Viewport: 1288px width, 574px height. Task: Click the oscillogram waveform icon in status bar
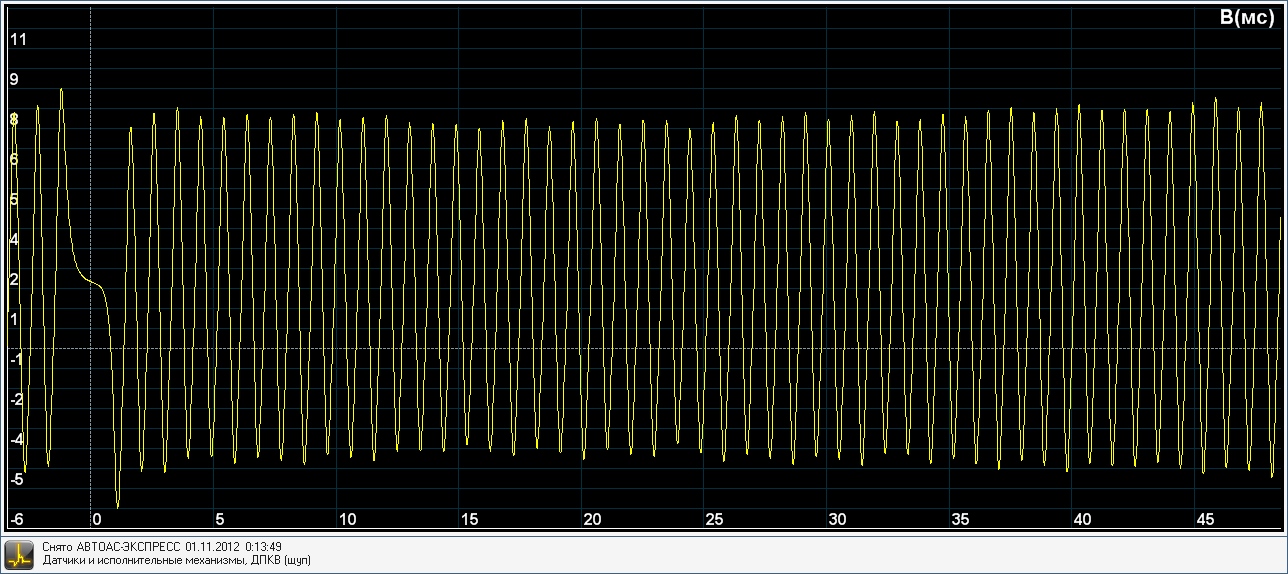point(19,554)
